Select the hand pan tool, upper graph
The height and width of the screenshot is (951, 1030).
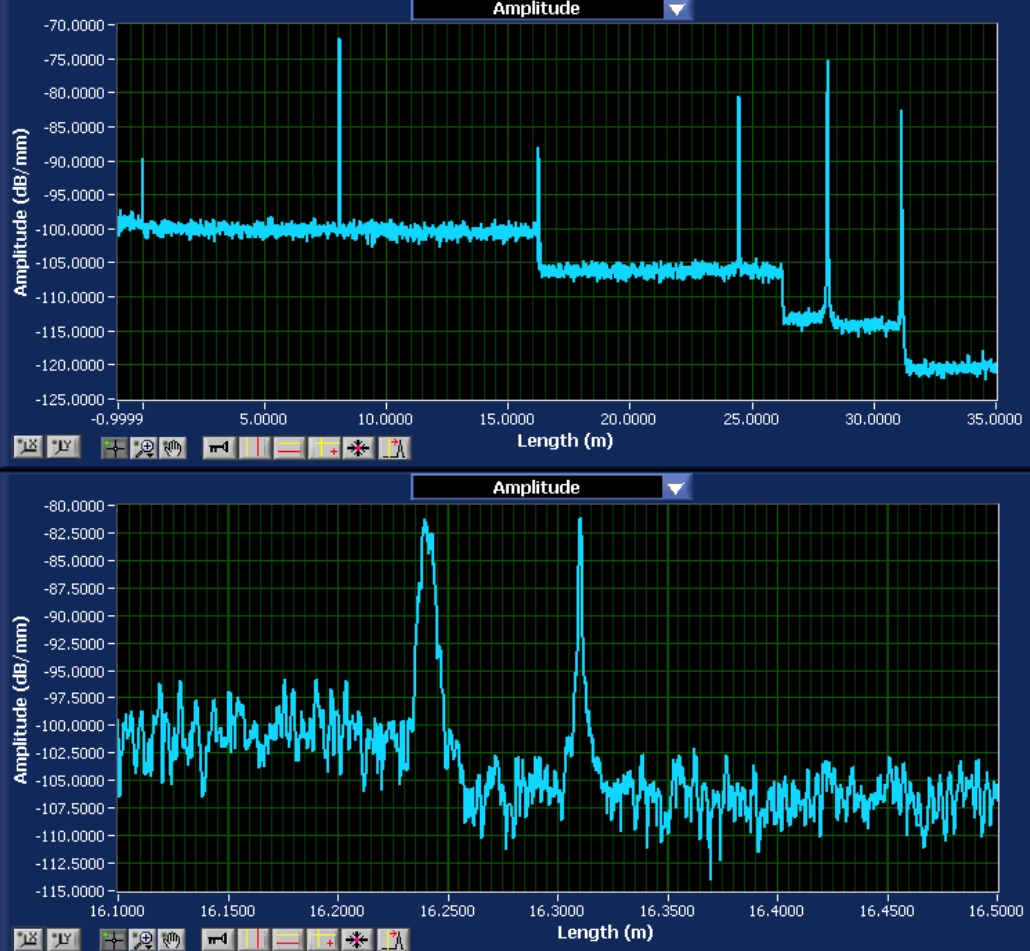pos(173,449)
